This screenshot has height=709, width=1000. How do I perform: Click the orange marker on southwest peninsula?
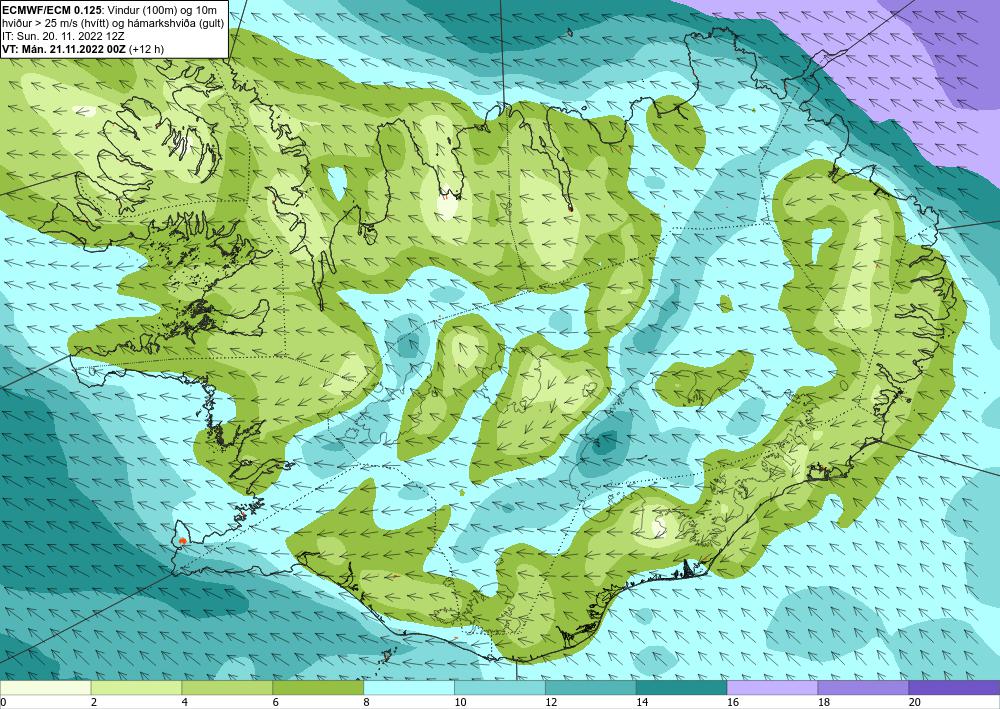point(183,541)
